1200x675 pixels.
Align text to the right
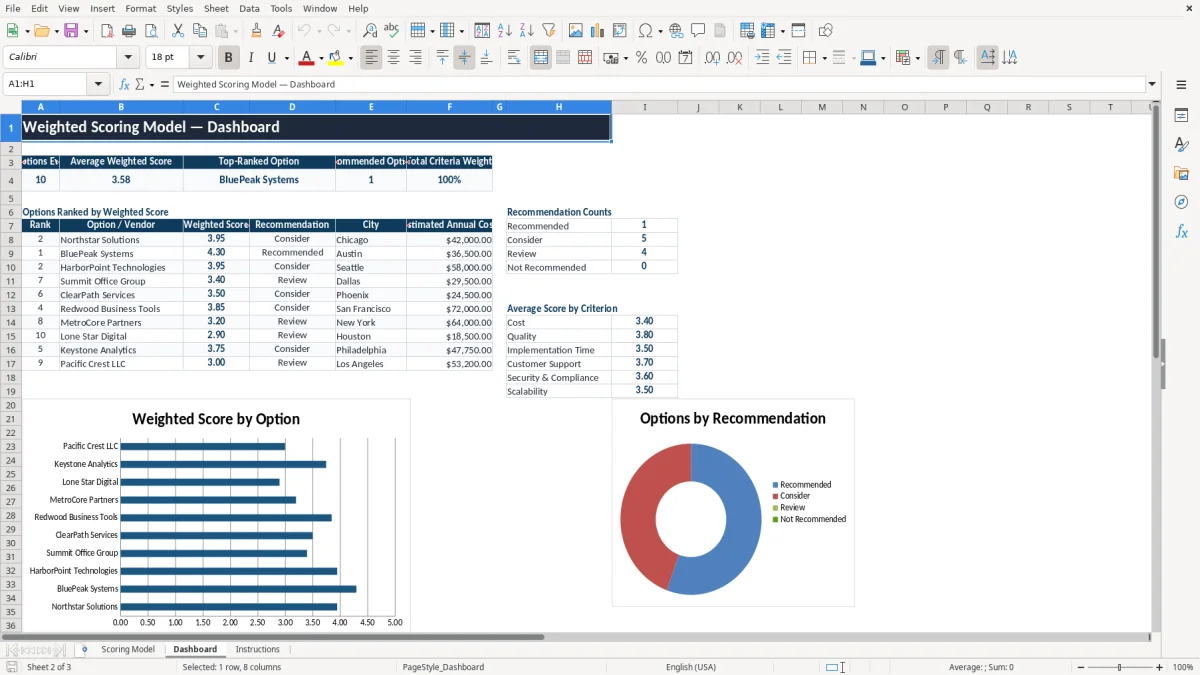(x=415, y=58)
